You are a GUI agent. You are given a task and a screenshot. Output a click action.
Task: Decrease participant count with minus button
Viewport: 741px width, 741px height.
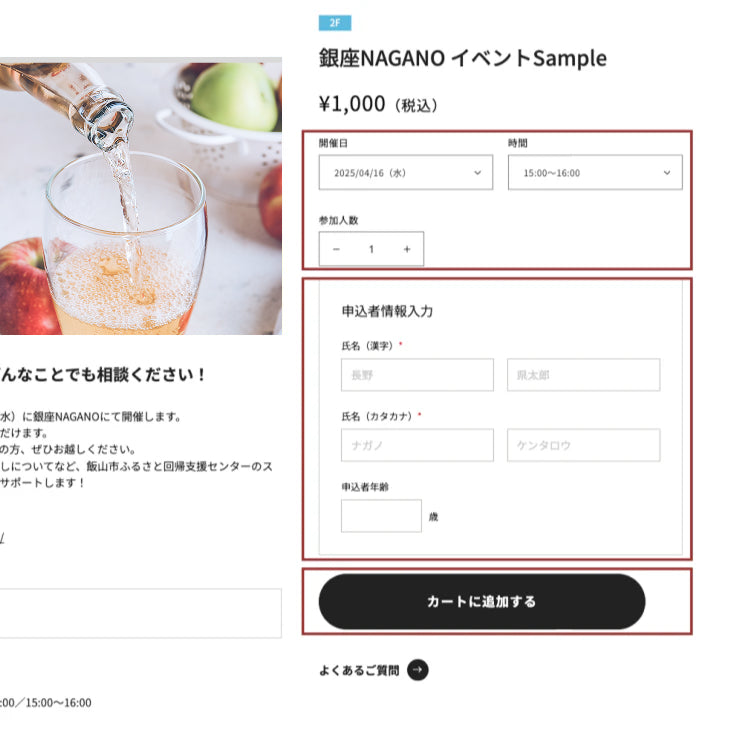pos(336,249)
